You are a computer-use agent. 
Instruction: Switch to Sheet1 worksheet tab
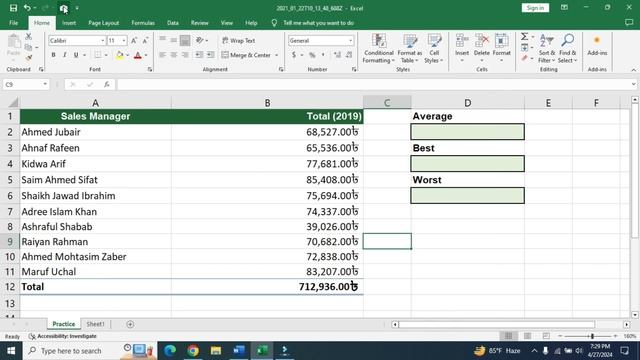click(96, 324)
